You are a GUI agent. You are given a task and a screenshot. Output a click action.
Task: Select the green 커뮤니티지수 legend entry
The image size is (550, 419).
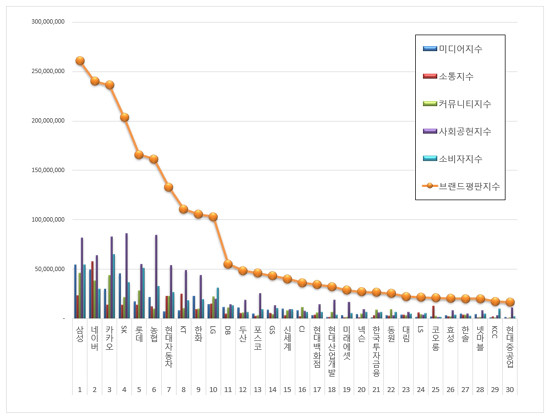457,104
